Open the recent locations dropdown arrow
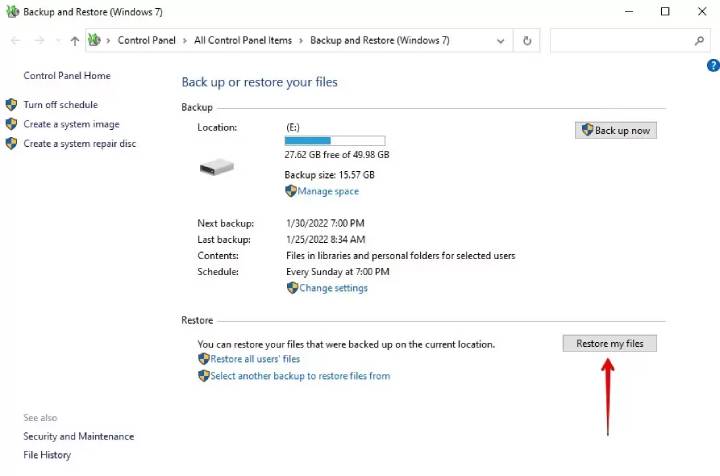 click(x=58, y=41)
